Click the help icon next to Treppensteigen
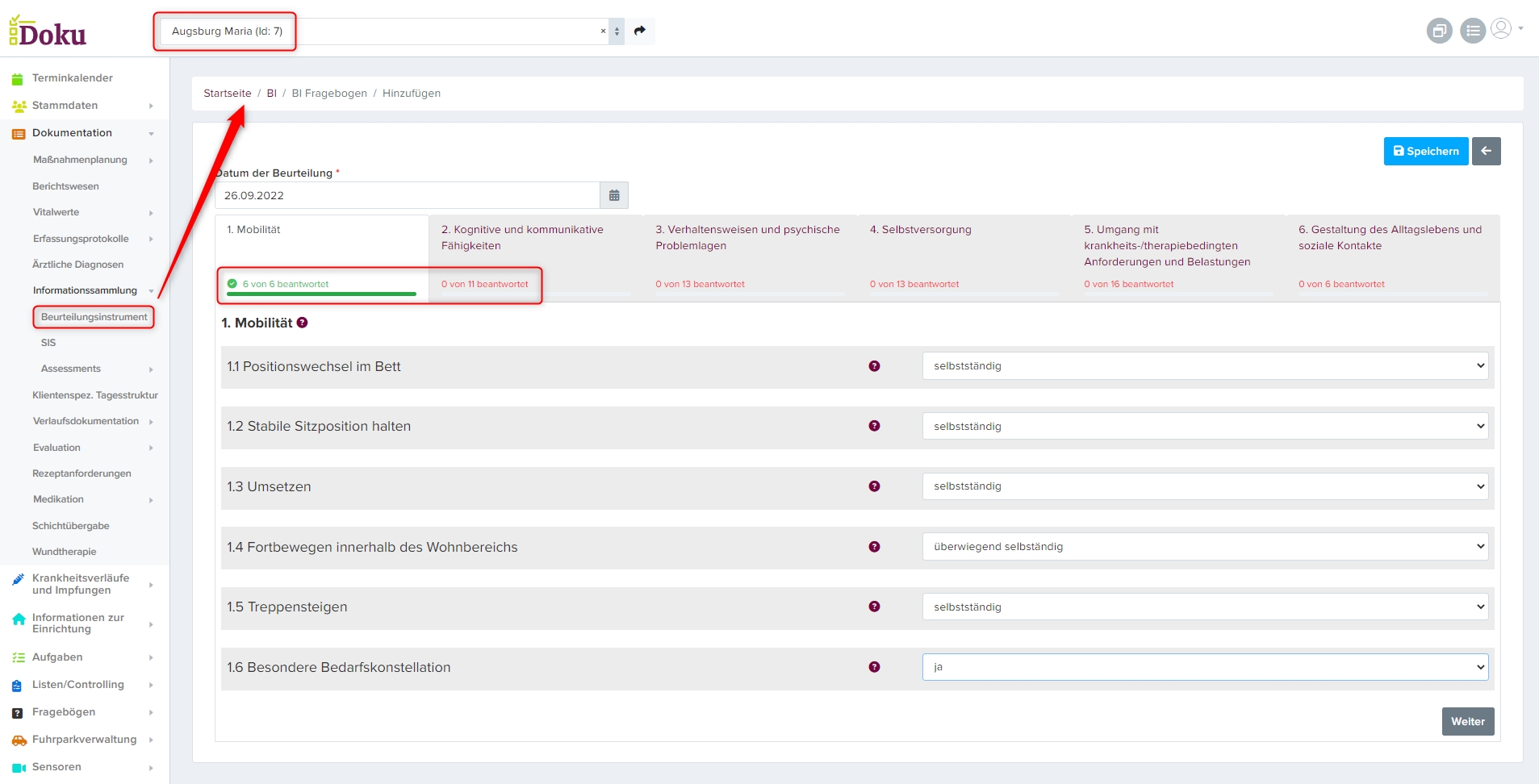Image resolution: width=1539 pixels, height=784 pixels. tap(874, 607)
